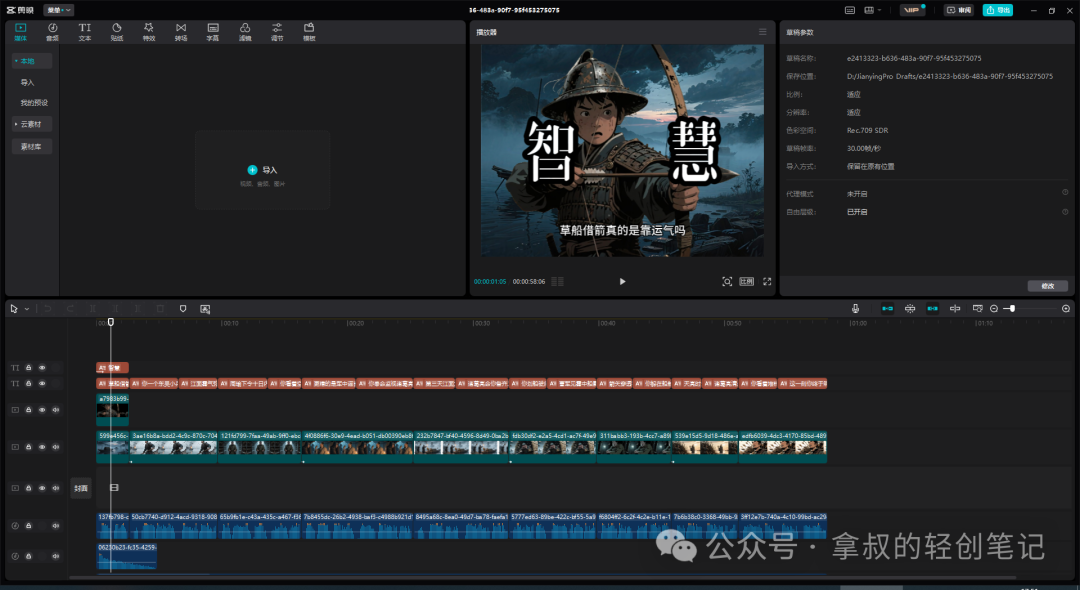Open the keyboard shortcuts icon
This screenshot has width=1080, height=590.
(x=850, y=10)
